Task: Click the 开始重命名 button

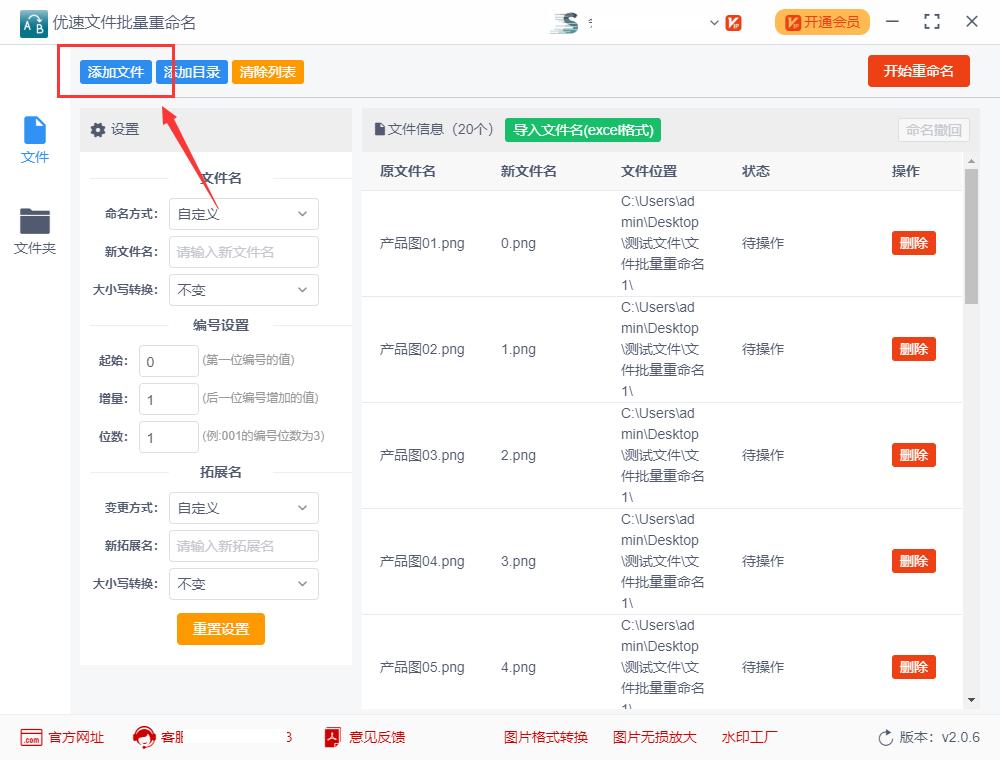Action: click(x=918, y=70)
